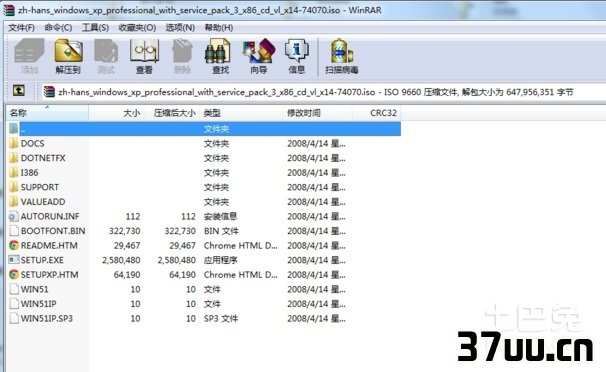This screenshot has width=606, height=372.
Task: Go up one folder level arrow
Action: pyautogui.click(x=19, y=91)
